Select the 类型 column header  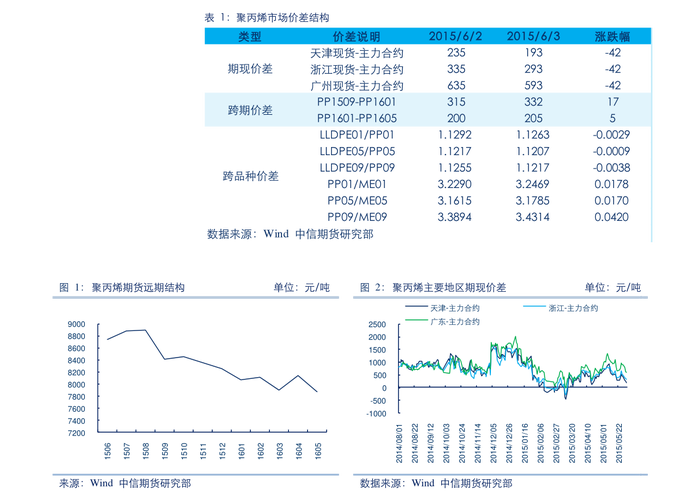click(x=250, y=36)
